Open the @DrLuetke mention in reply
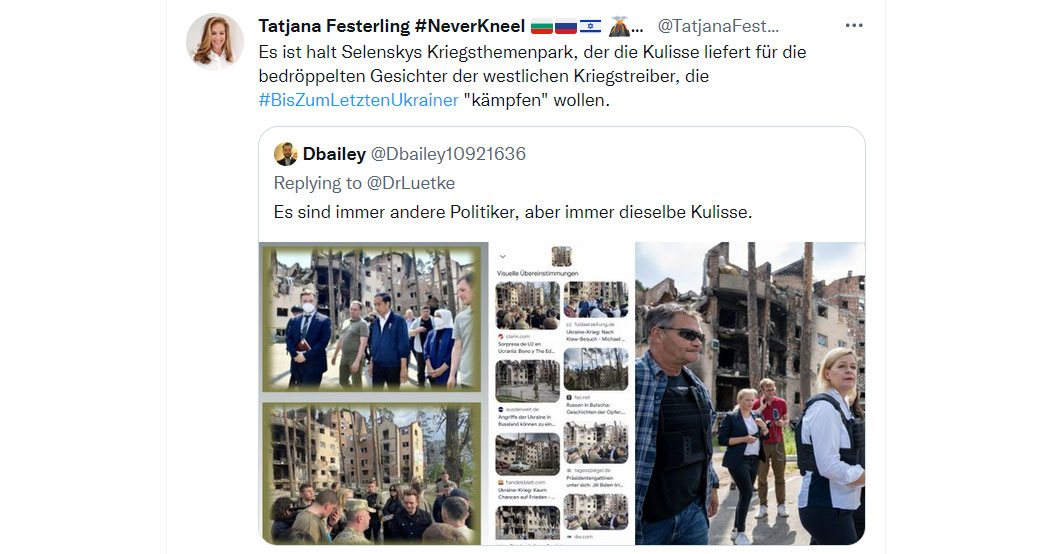This screenshot has width=1050, height=554. (x=410, y=183)
